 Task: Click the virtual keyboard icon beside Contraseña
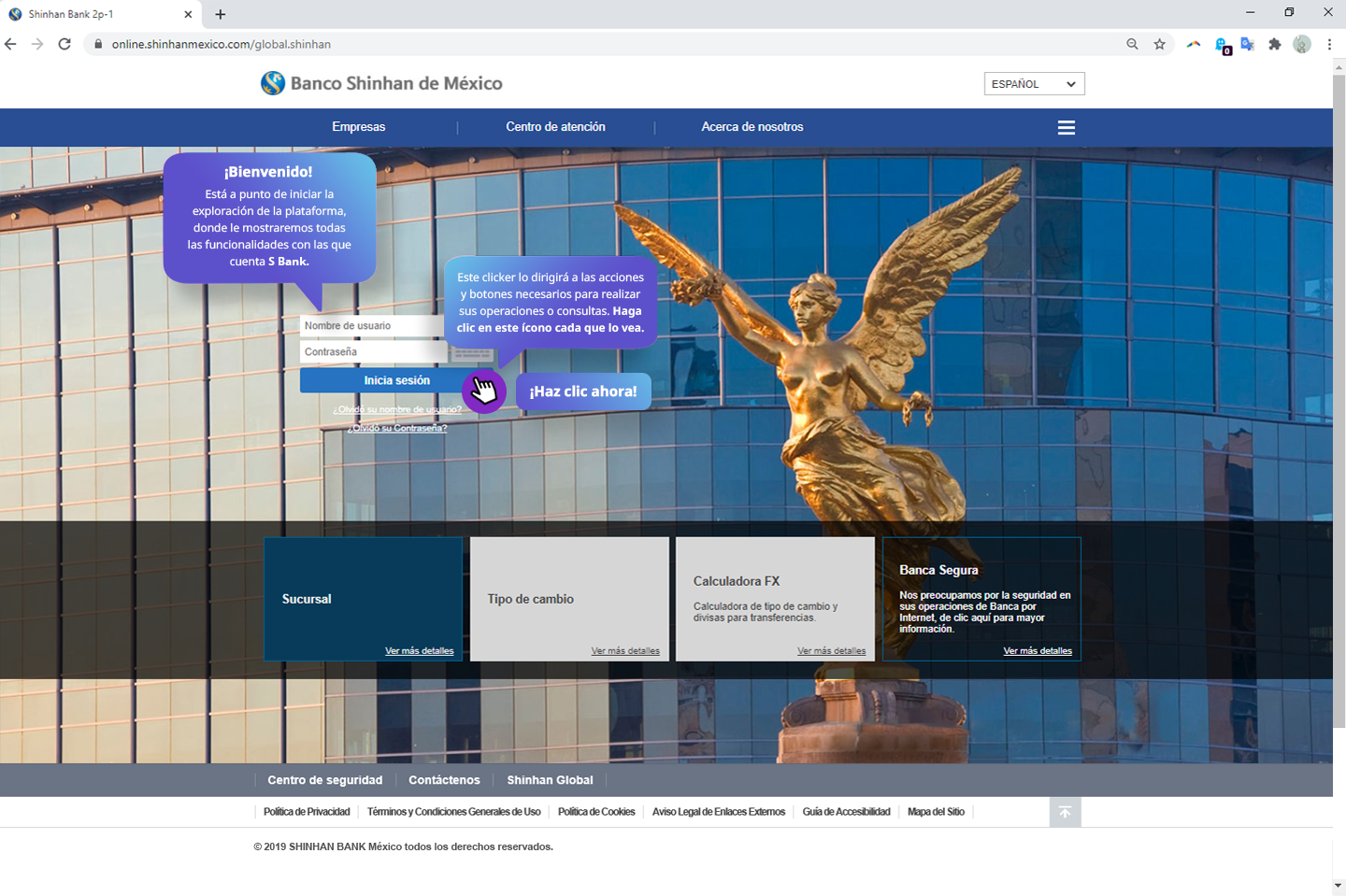point(472,353)
